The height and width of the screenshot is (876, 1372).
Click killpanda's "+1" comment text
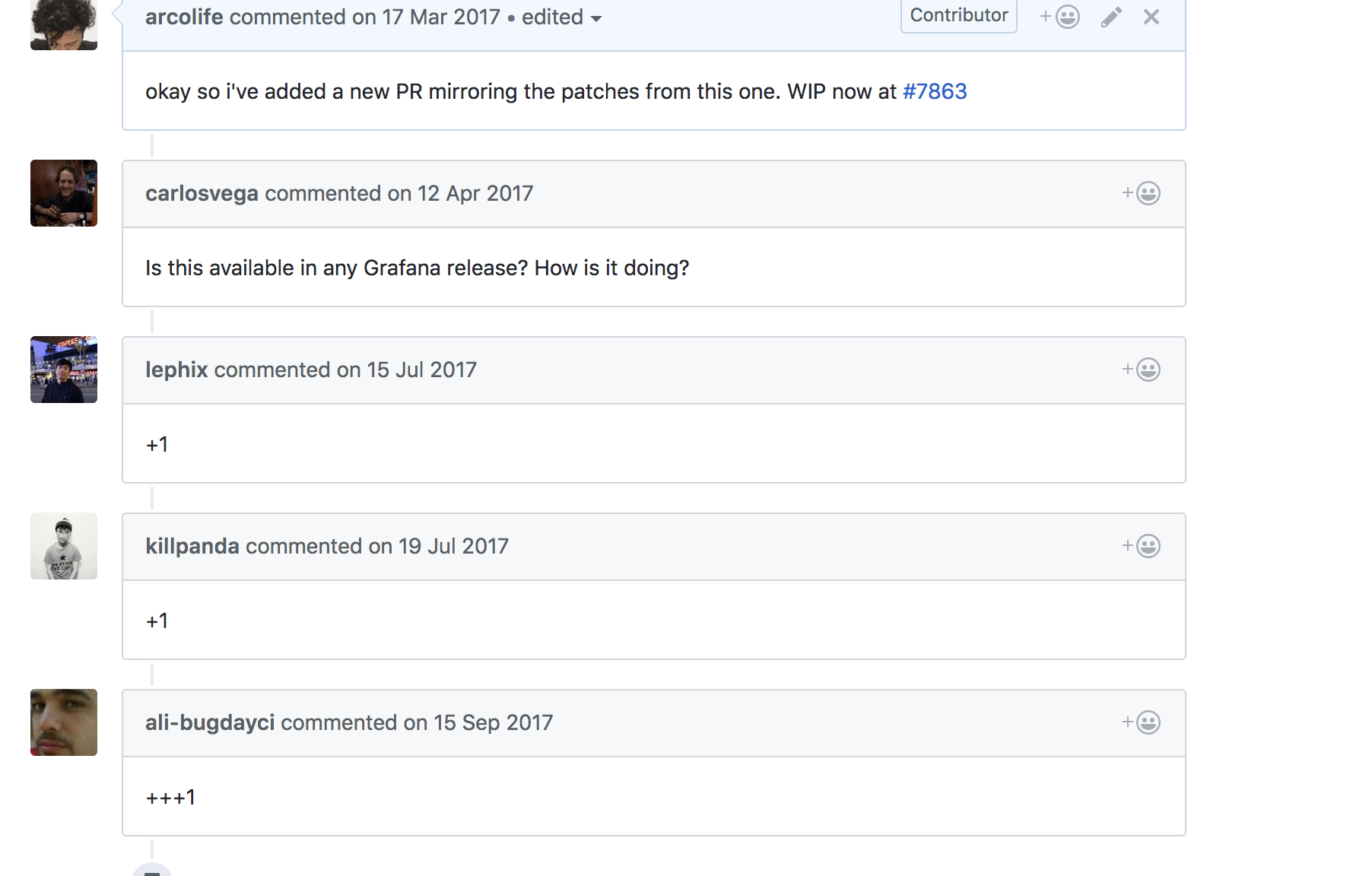click(x=157, y=620)
